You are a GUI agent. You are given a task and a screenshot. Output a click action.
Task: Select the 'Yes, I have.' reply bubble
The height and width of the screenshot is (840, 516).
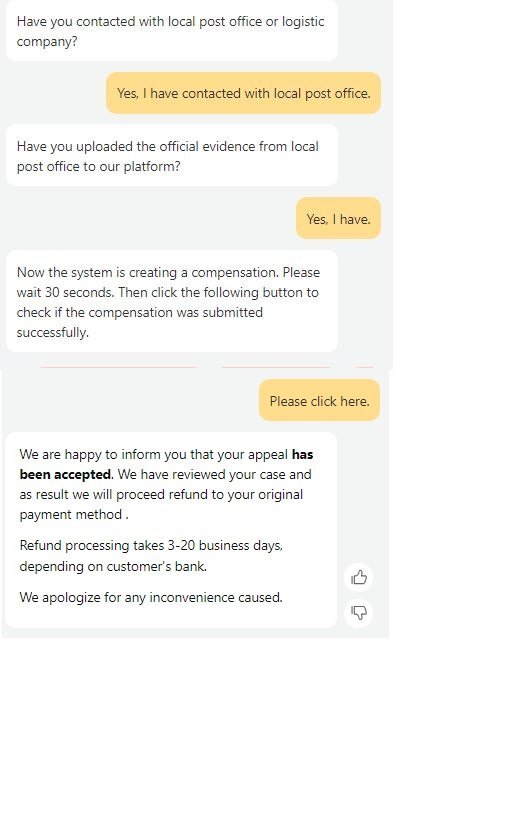(338, 219)
